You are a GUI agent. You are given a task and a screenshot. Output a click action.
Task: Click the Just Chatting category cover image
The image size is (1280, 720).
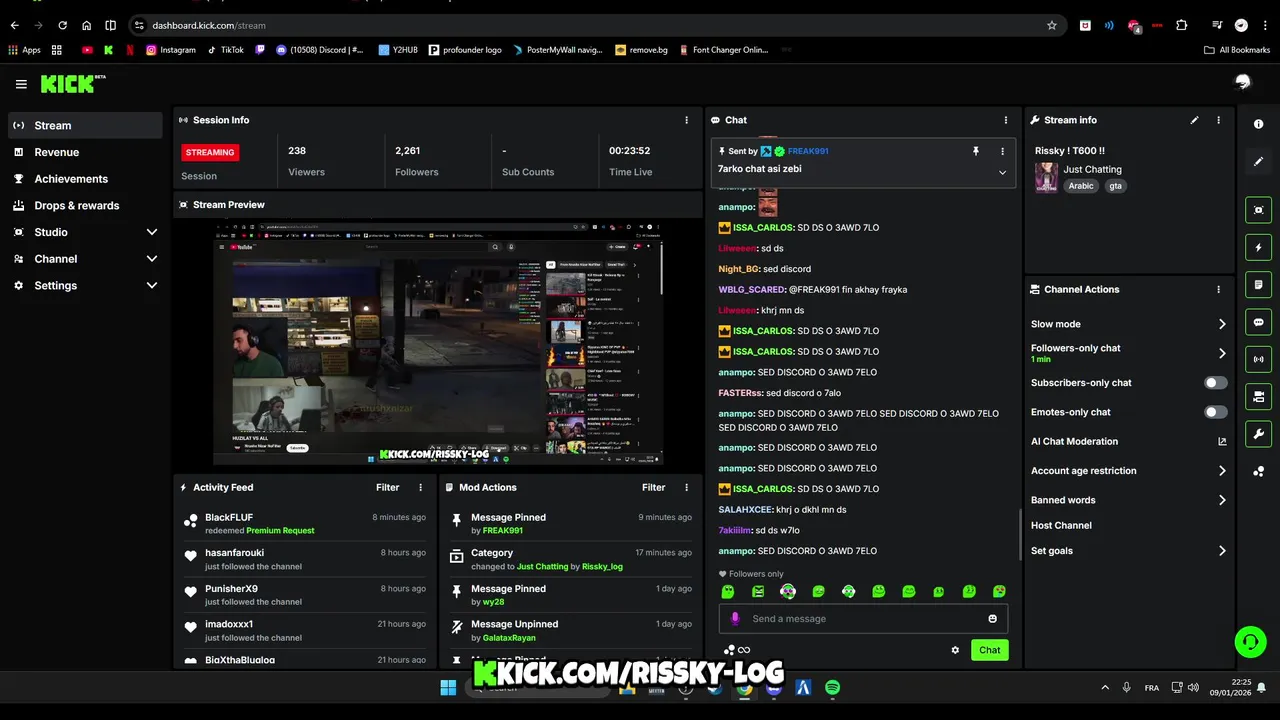[1046, 177]
